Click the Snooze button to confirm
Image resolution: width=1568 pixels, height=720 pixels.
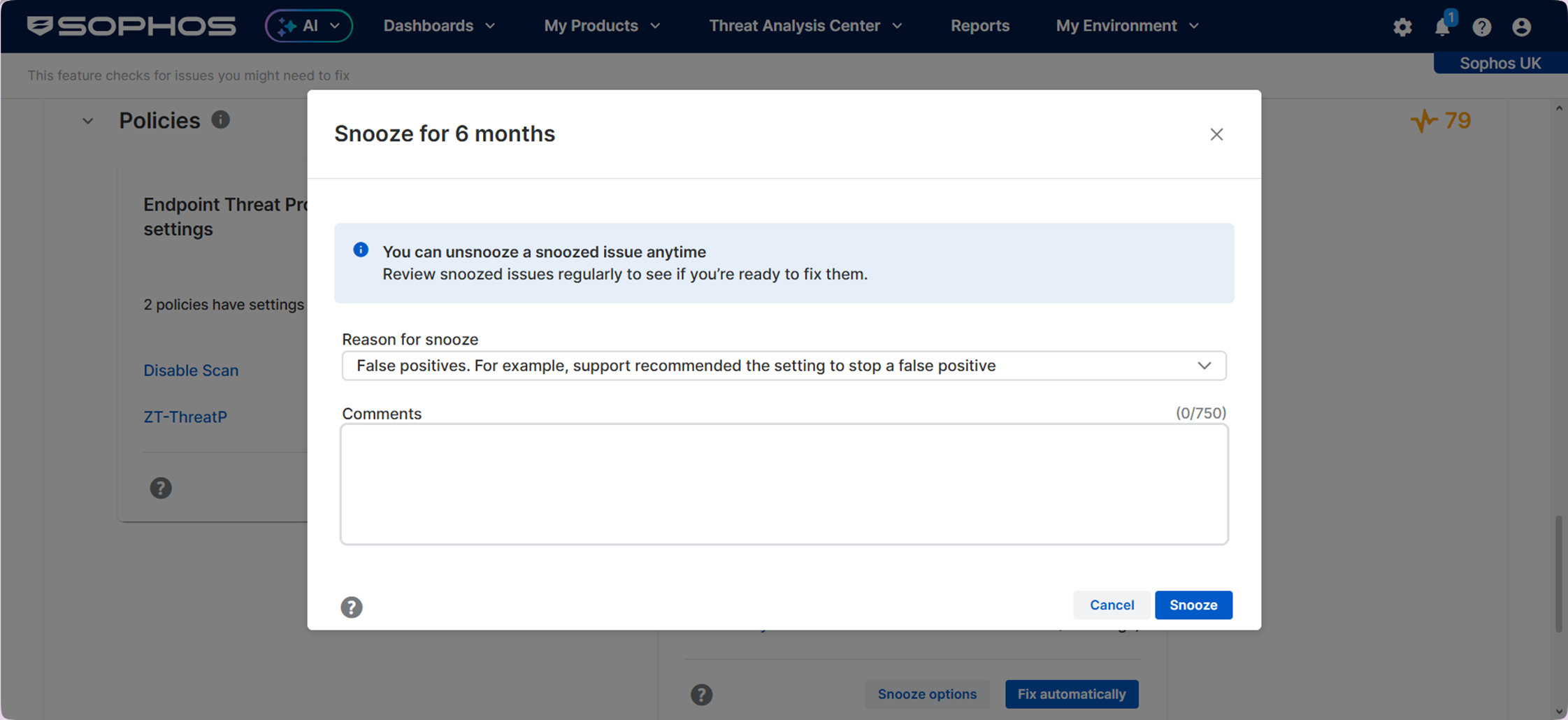coord(1193,605)
